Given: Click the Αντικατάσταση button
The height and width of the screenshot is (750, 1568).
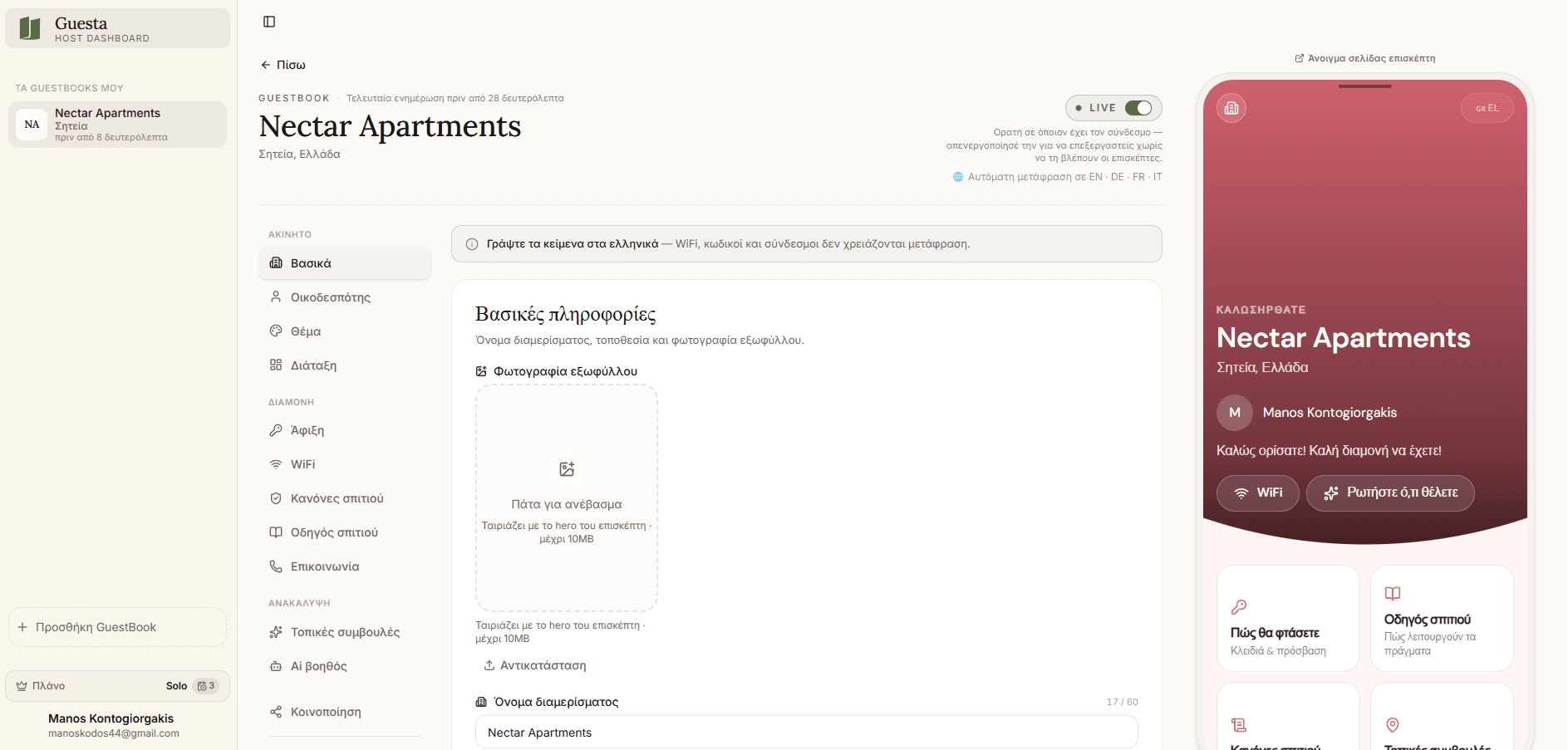Looking at the screenshot, I should click(x=535, y=665).
